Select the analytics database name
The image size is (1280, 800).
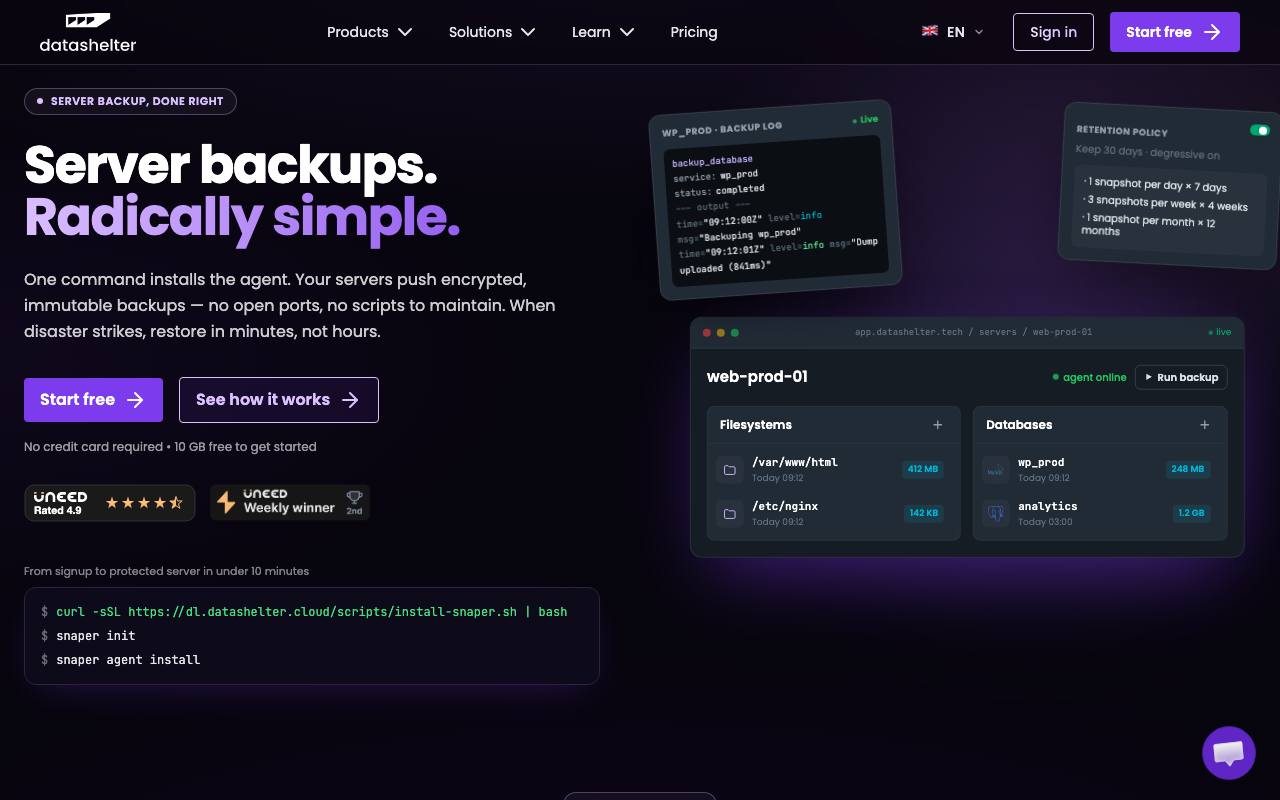1048,506
